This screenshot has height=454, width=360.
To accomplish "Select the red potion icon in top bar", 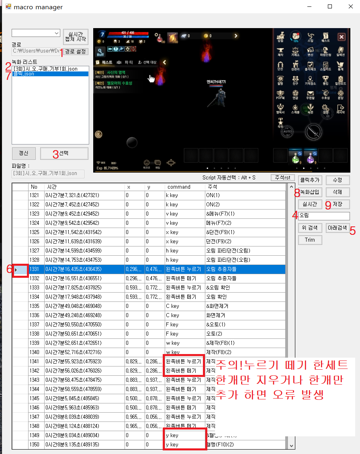I will click(160, 37).
